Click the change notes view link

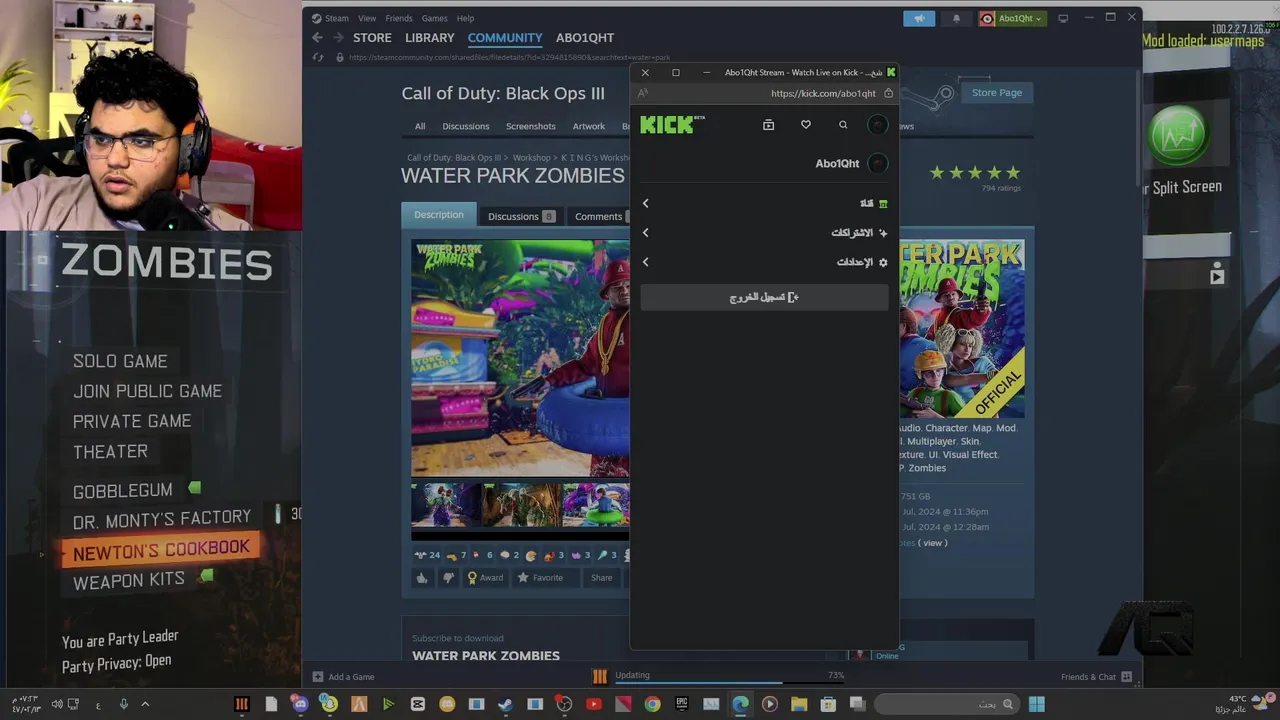933,543
